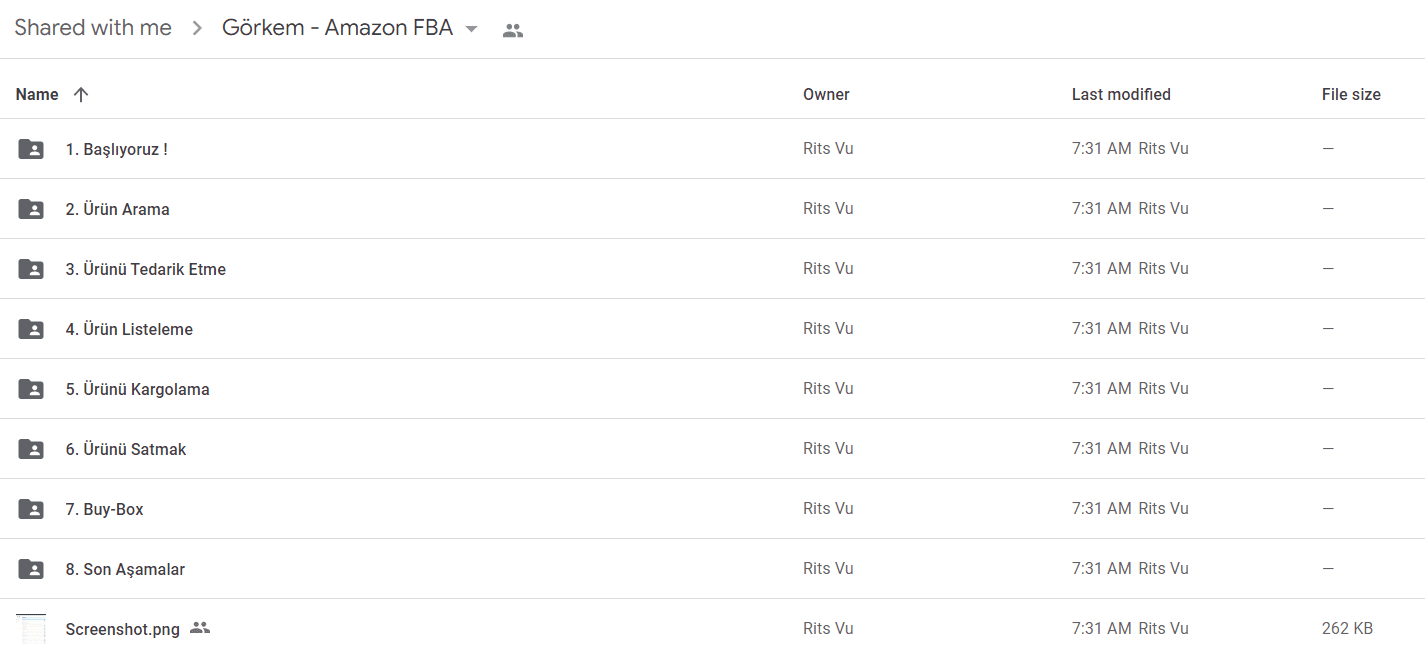Toggle sort direction arrow next to Name

[x=81, y=94]
